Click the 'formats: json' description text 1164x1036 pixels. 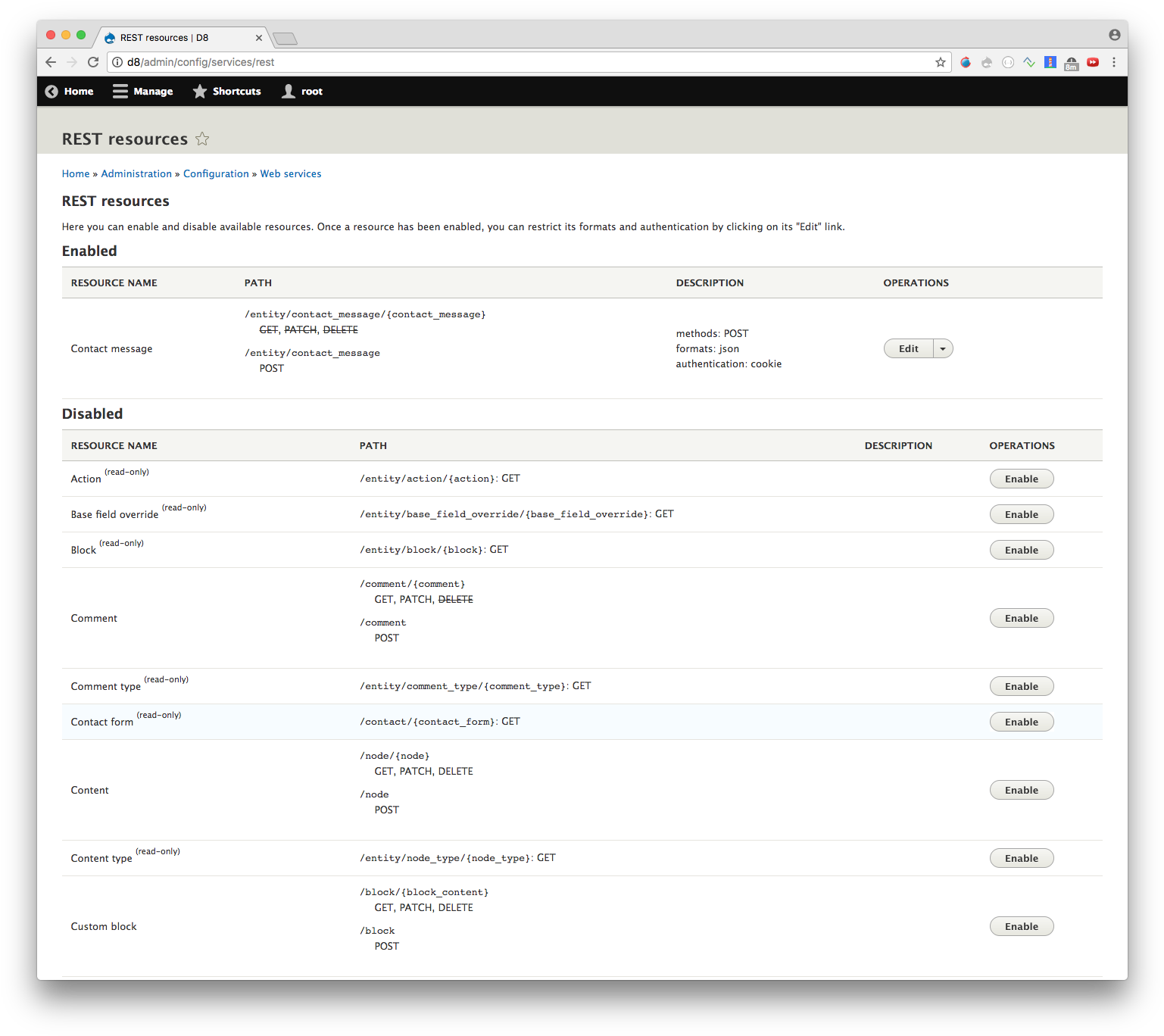point(707,348)
